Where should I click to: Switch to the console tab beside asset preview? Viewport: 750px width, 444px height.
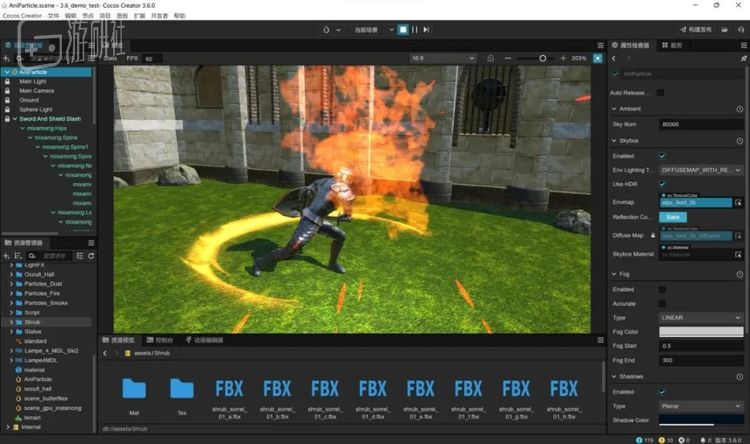pos(165,340)
